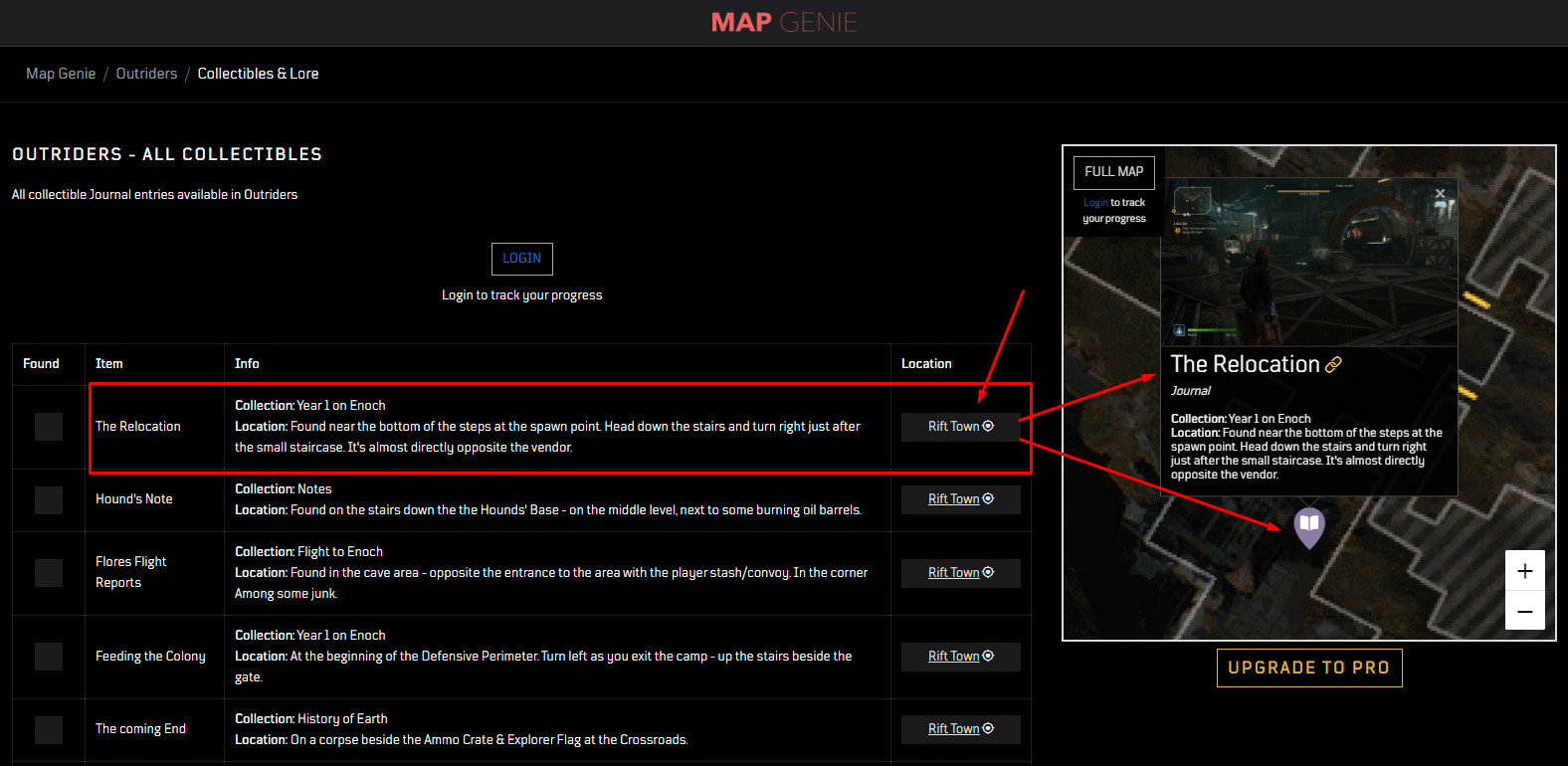Mark Hound's Note as found
The width and height of the screenshot is (1568, 766).
point(49,499)
